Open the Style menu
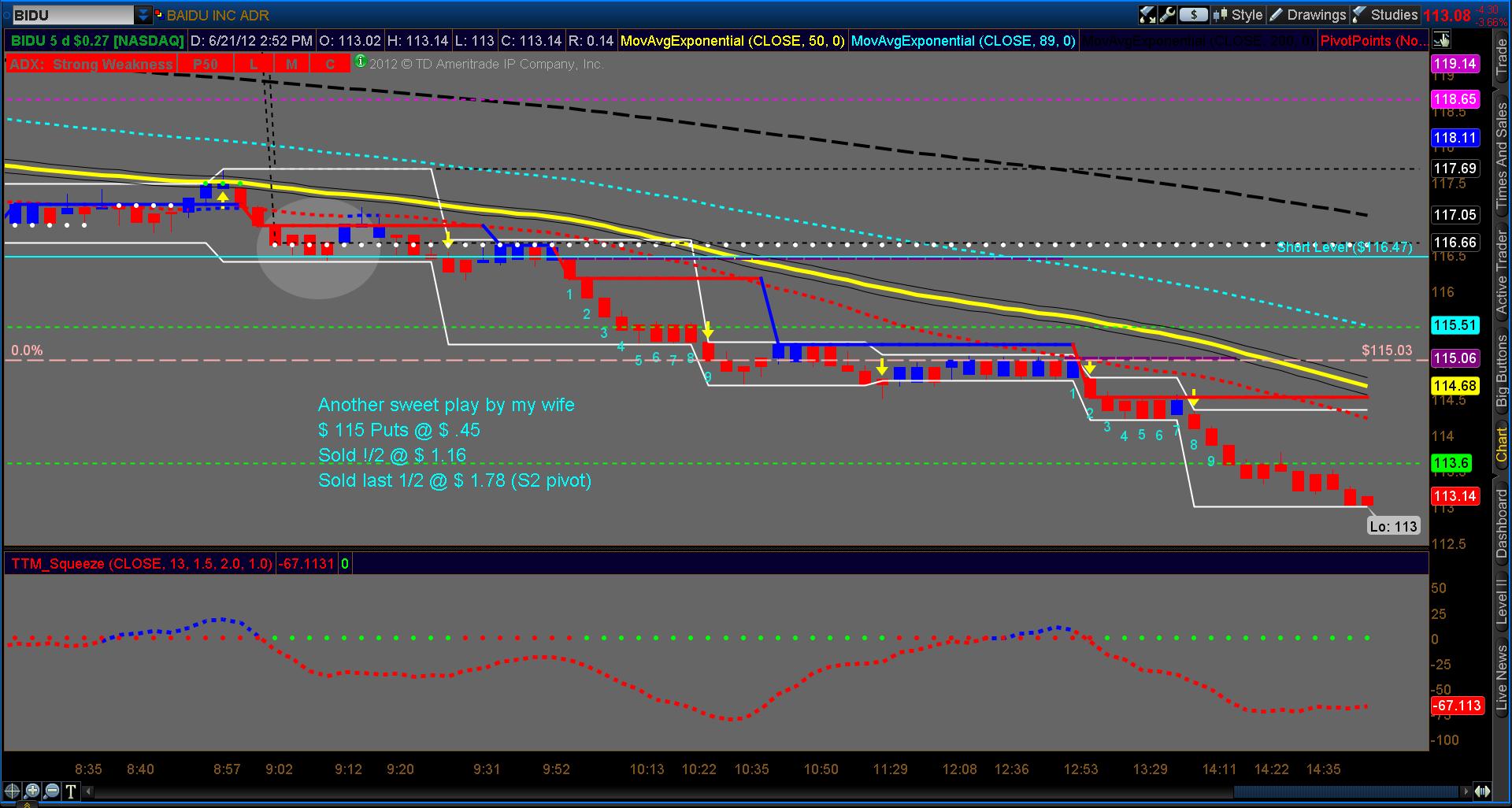This screenshot has width=1512, height=808. coord(1239,14)
